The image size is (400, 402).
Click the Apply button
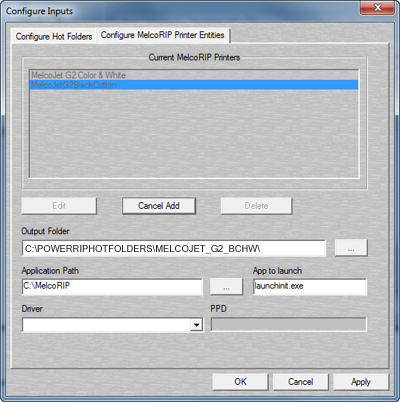pyautogui.click(x=361, y=382)
